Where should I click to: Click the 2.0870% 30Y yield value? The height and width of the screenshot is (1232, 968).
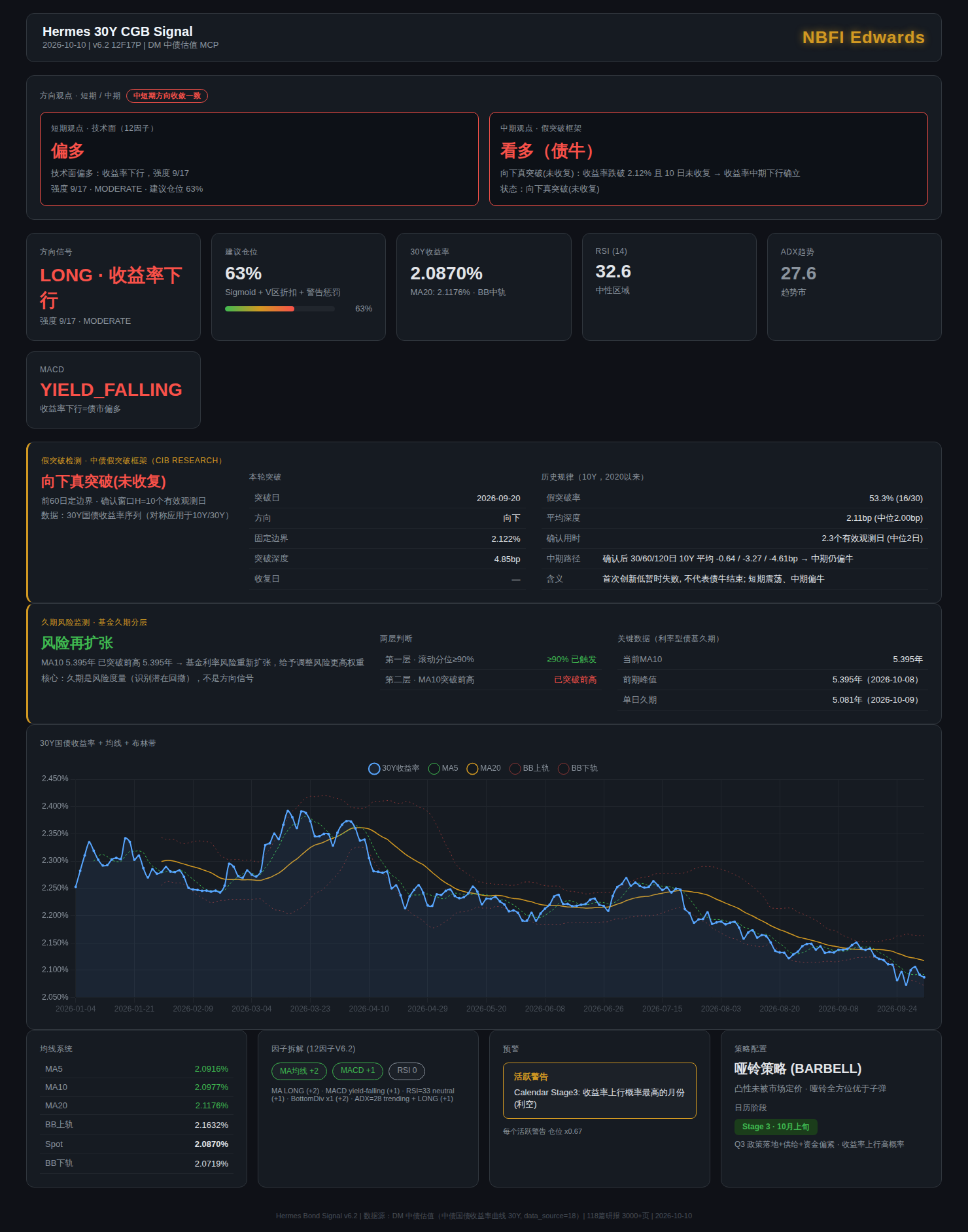[446, 273]
